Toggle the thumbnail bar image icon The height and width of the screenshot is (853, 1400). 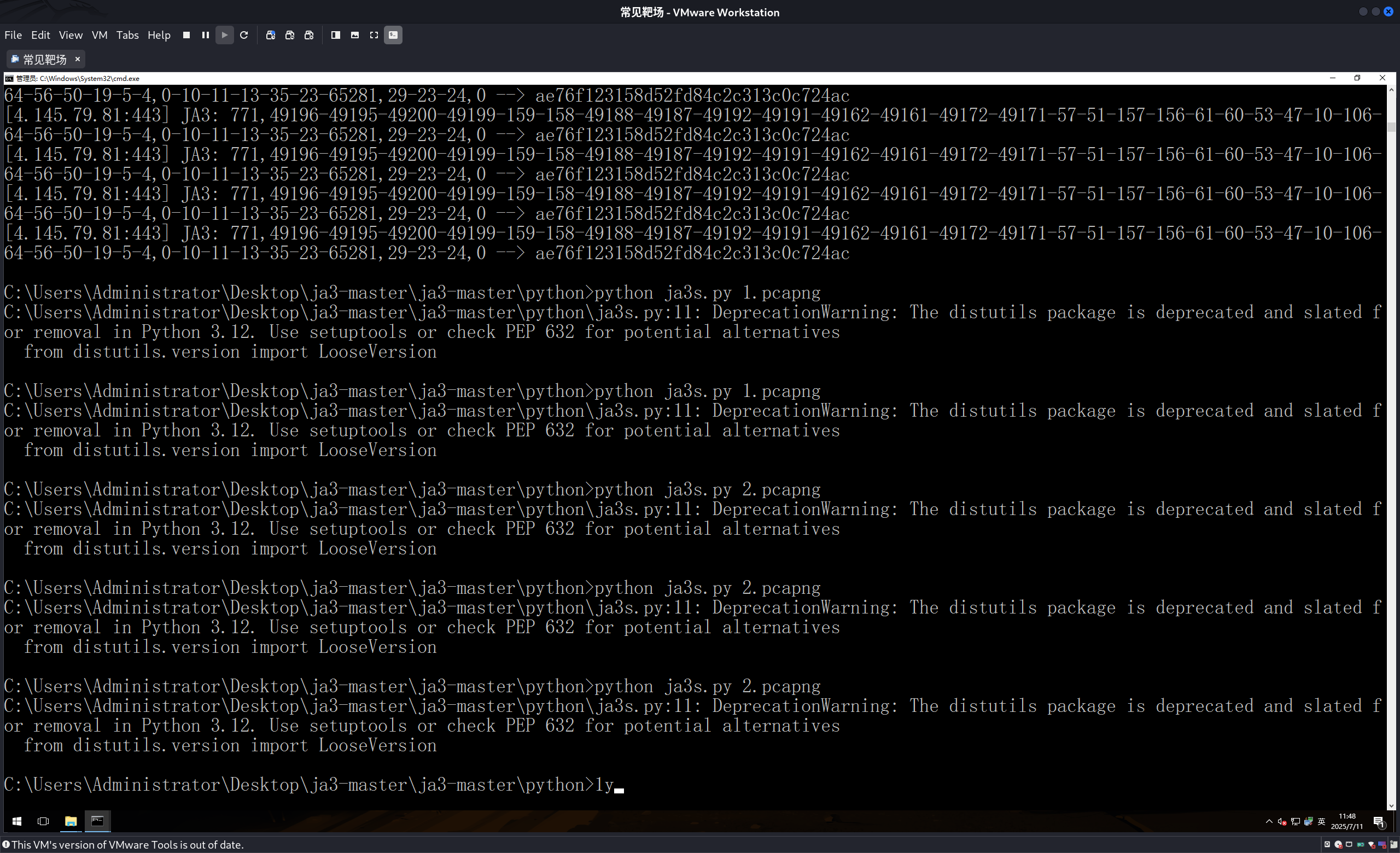[x=355, y=35]
